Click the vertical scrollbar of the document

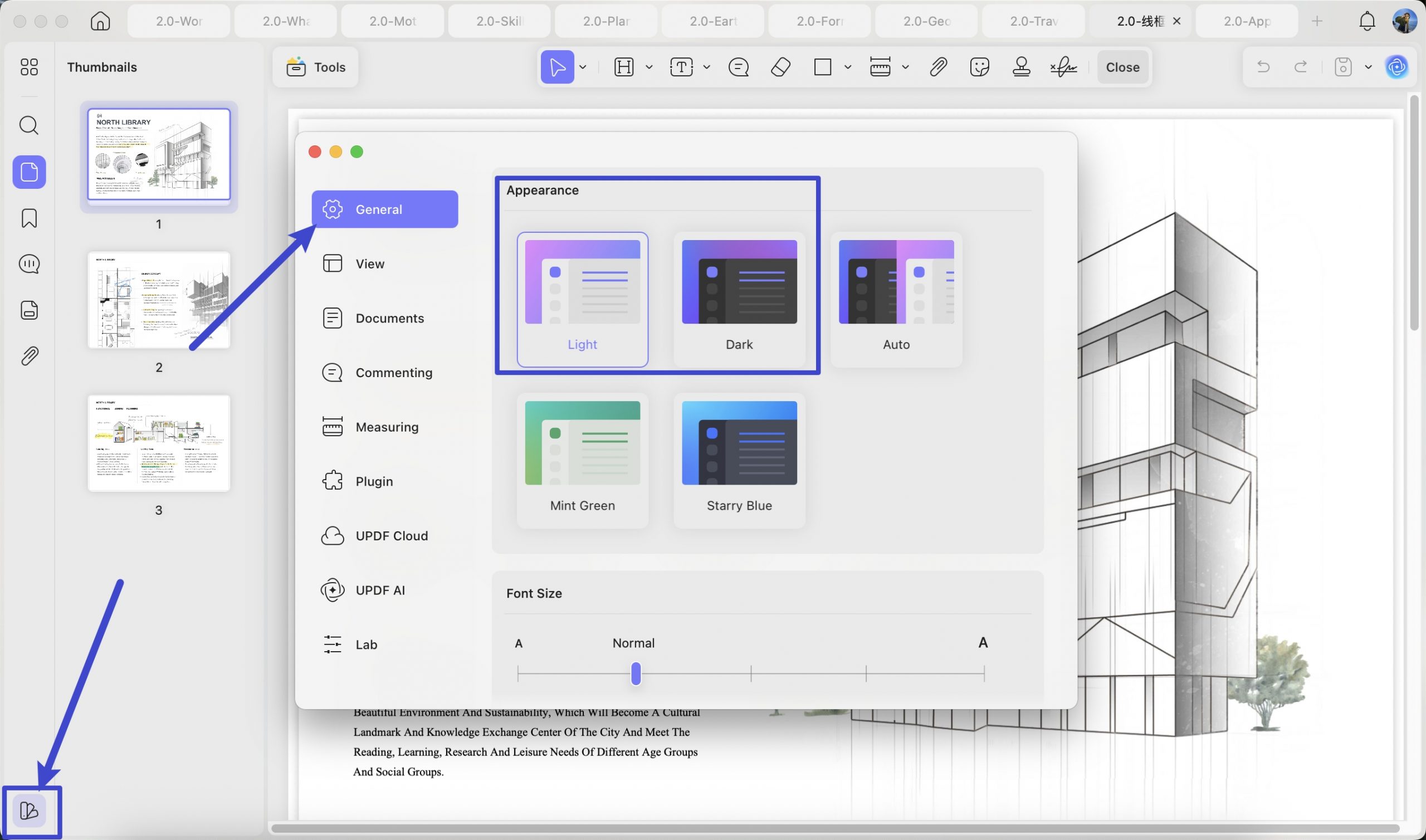coord(1414,212)
